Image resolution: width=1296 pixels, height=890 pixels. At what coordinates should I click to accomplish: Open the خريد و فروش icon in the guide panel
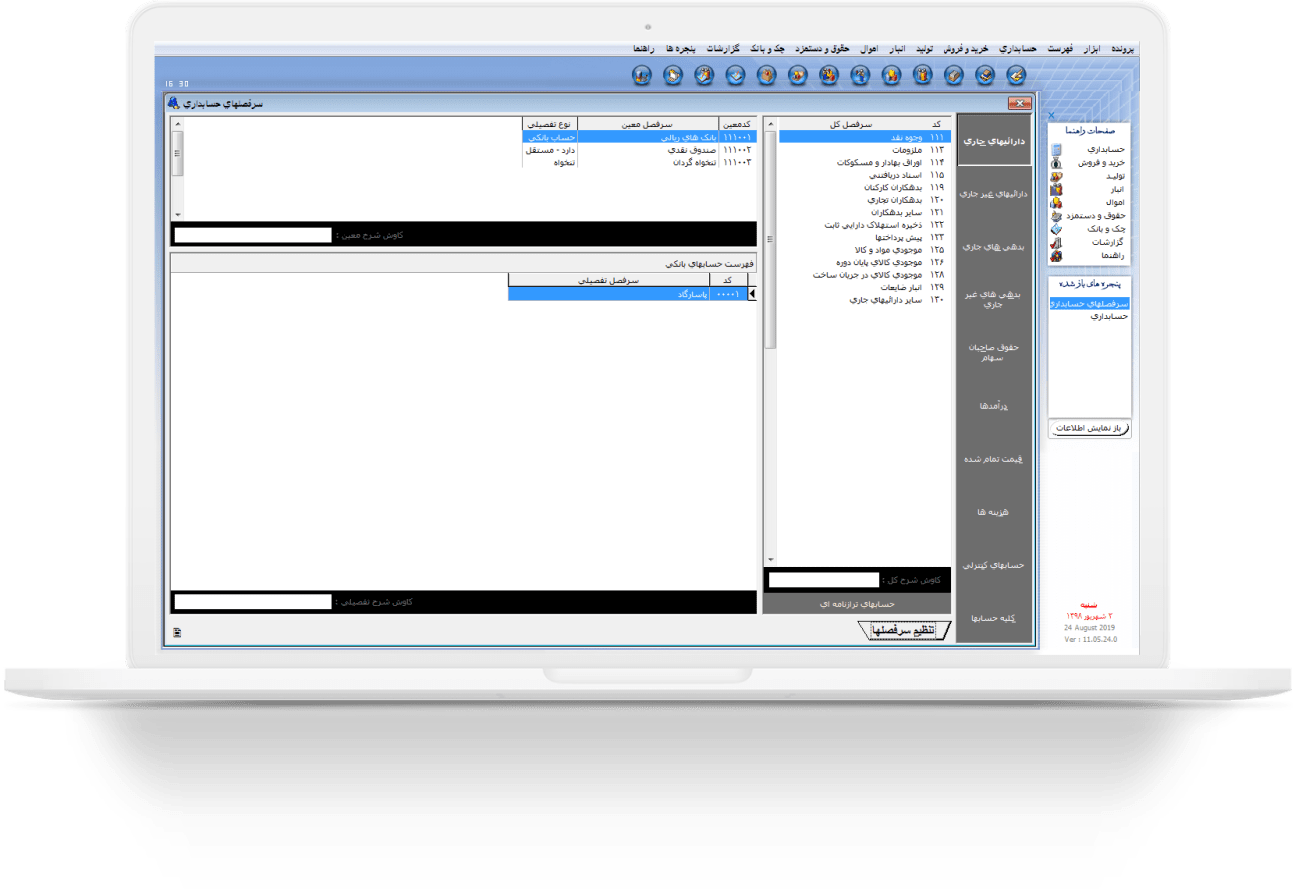tap(1057, 162)
